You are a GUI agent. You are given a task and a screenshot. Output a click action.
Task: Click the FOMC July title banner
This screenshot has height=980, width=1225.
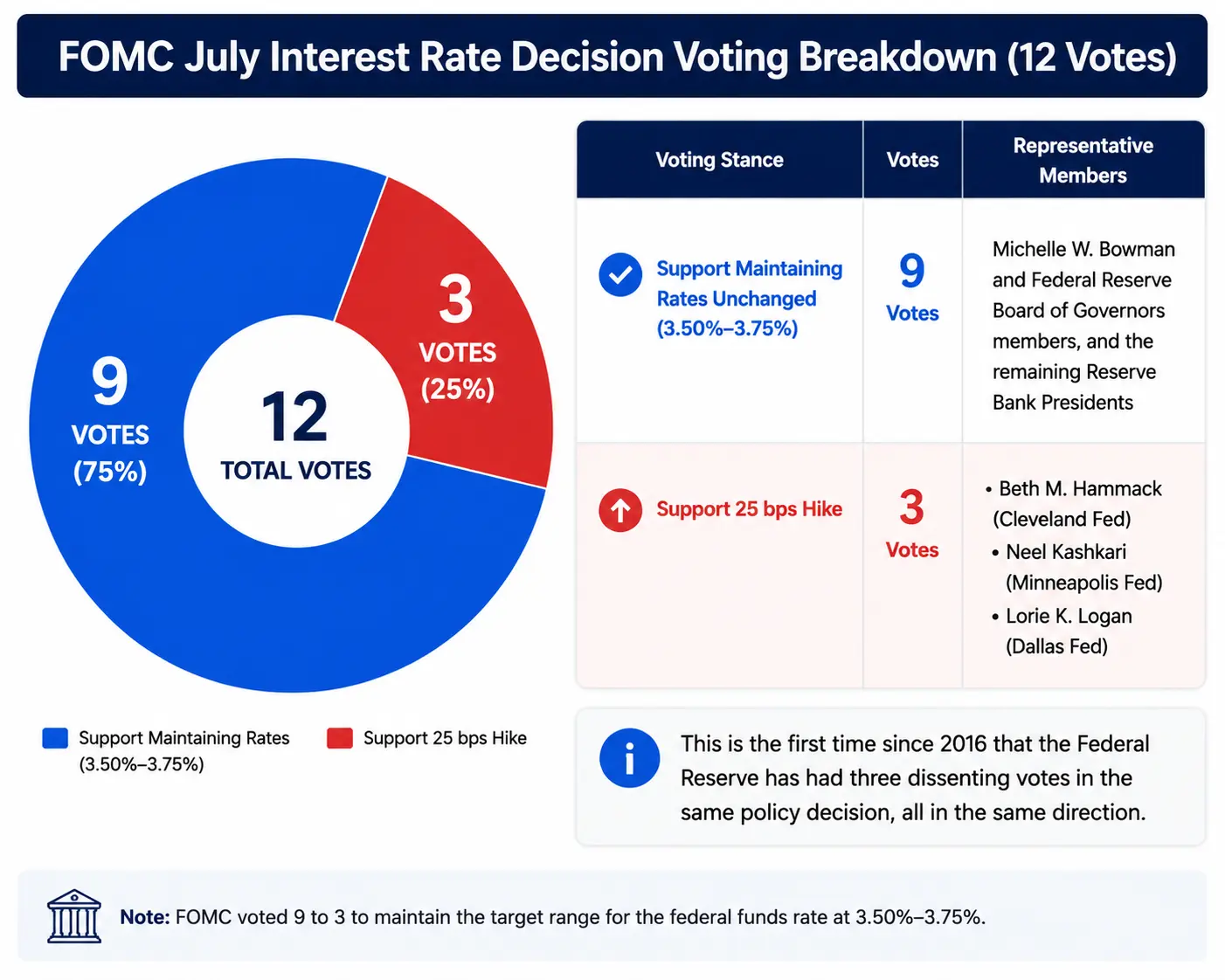pyautogui.click(x=612, y=56)
